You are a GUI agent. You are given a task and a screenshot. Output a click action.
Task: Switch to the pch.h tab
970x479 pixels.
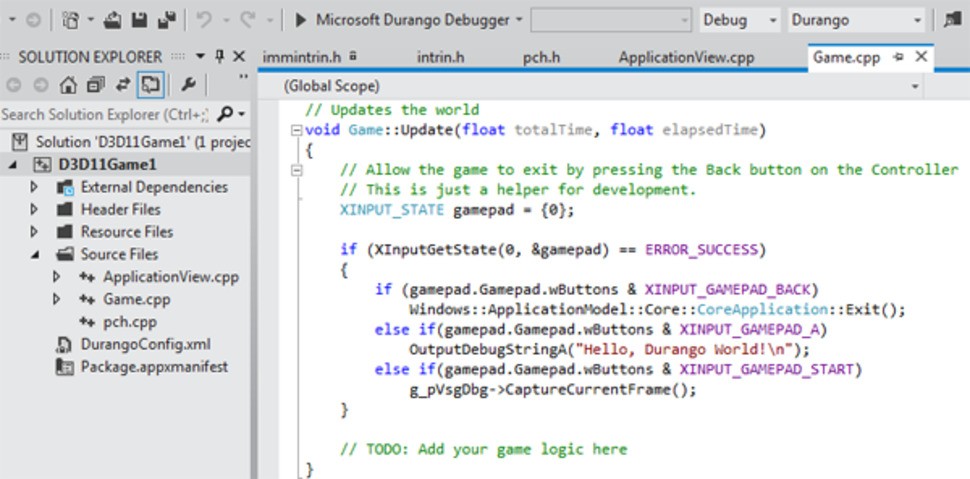pos(541,57)
